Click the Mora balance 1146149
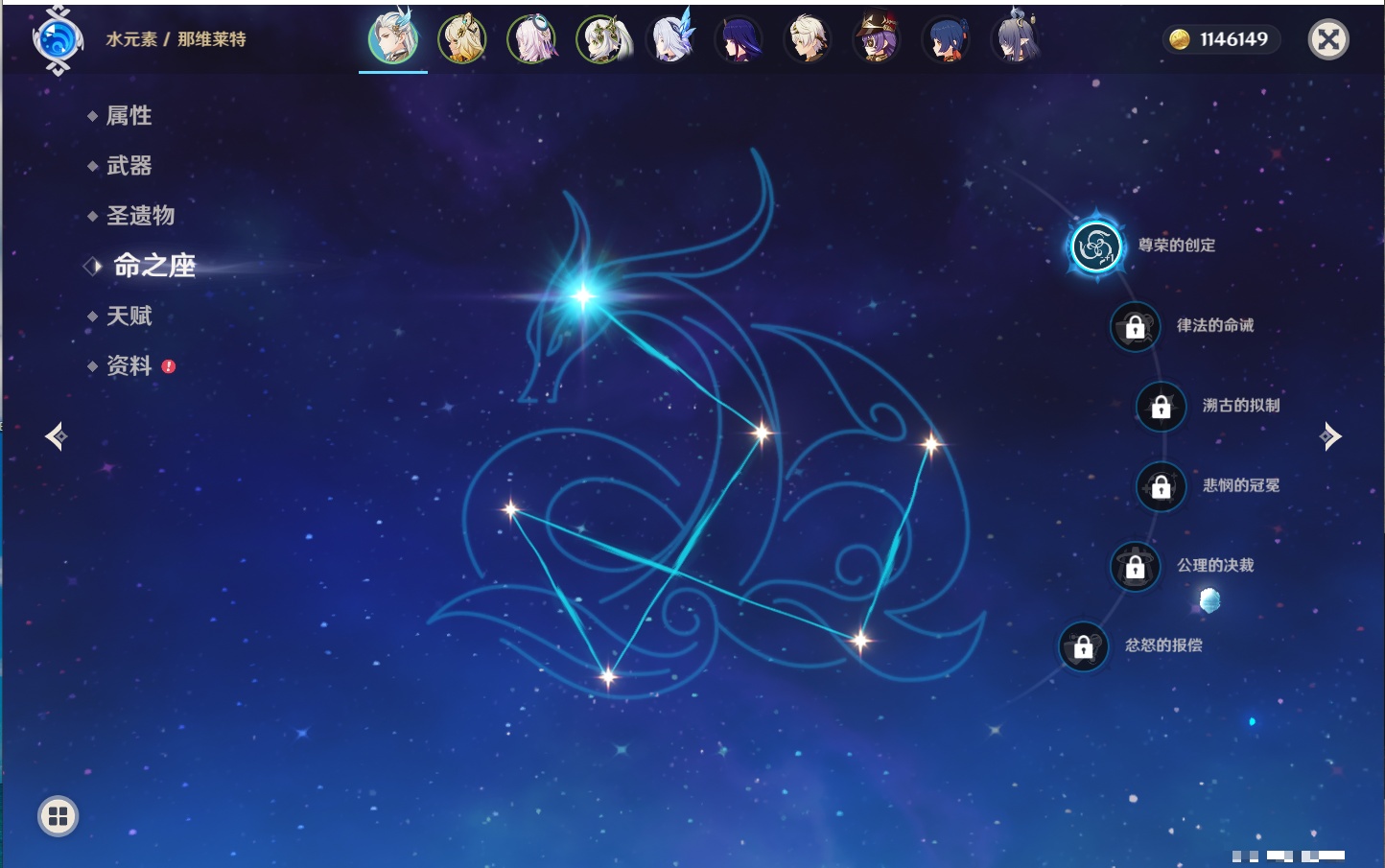The height and width of the screenshot is (868, 1385). [x=1233, y=39]
